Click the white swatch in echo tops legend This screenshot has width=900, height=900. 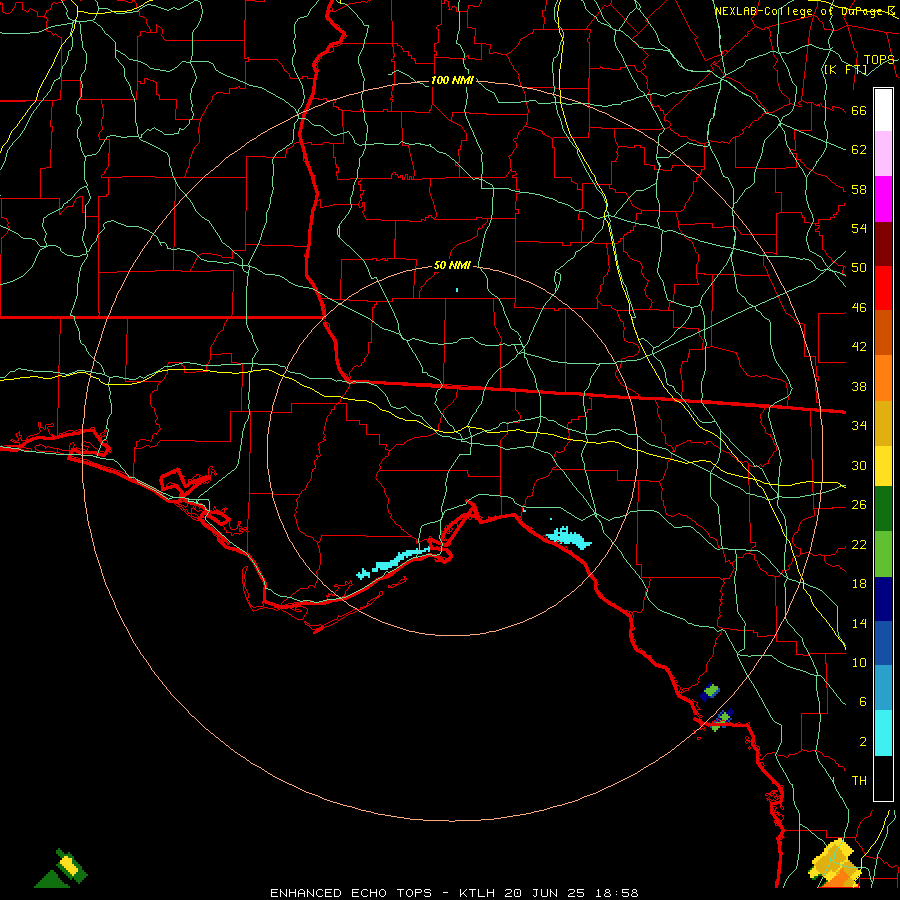(883, 110)
